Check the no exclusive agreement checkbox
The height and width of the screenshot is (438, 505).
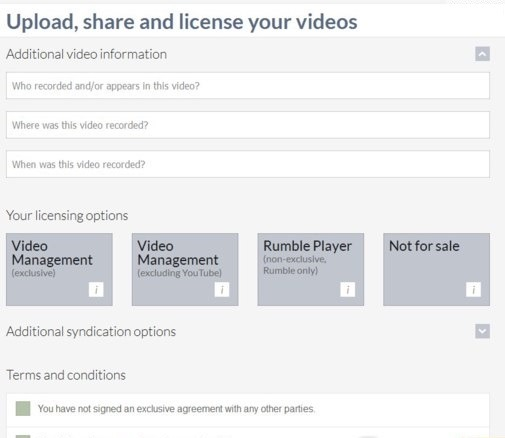pyautogui.click(x=23, y=408)
